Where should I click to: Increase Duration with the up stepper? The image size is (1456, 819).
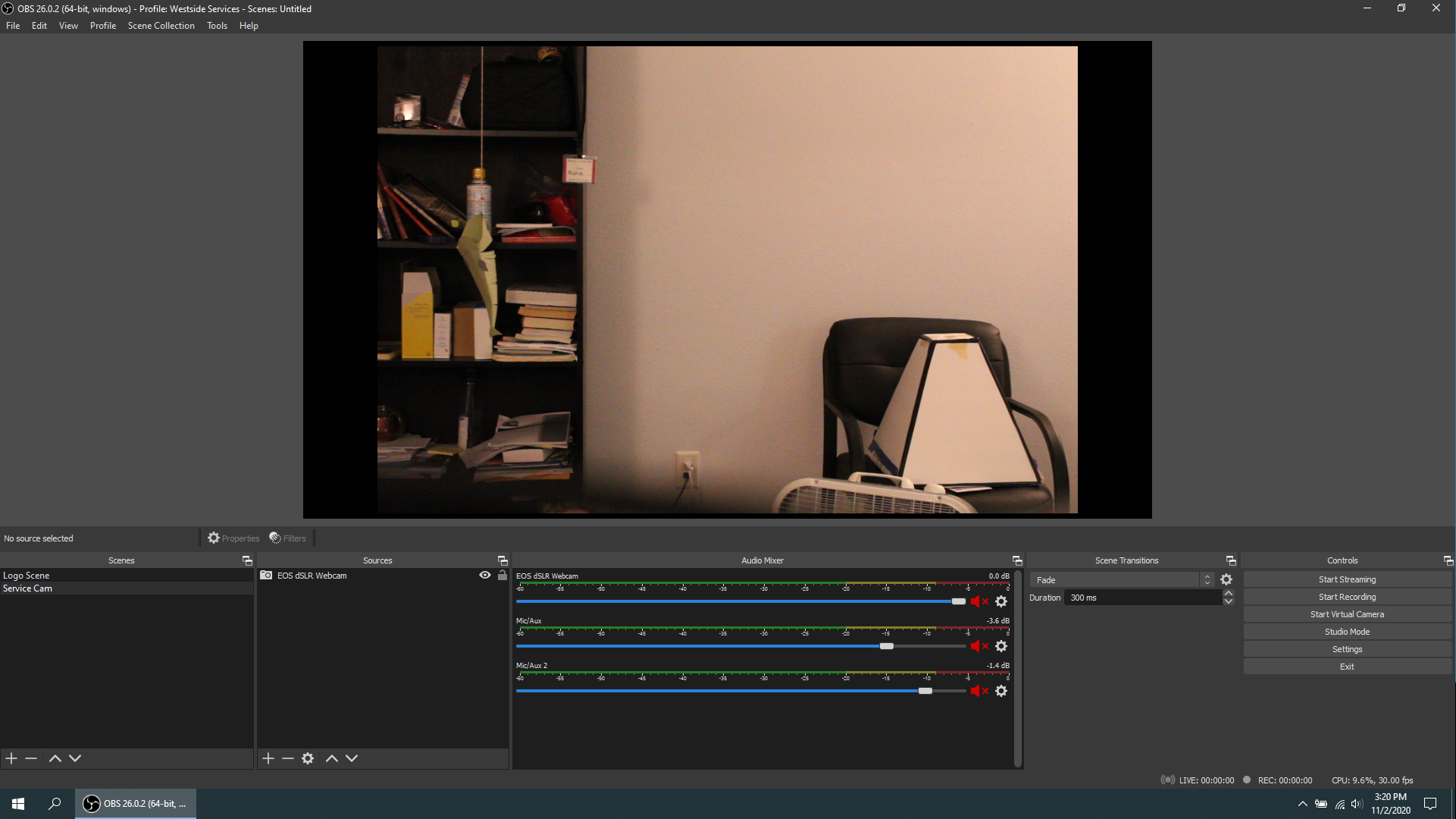click(x=1229, y=593)
